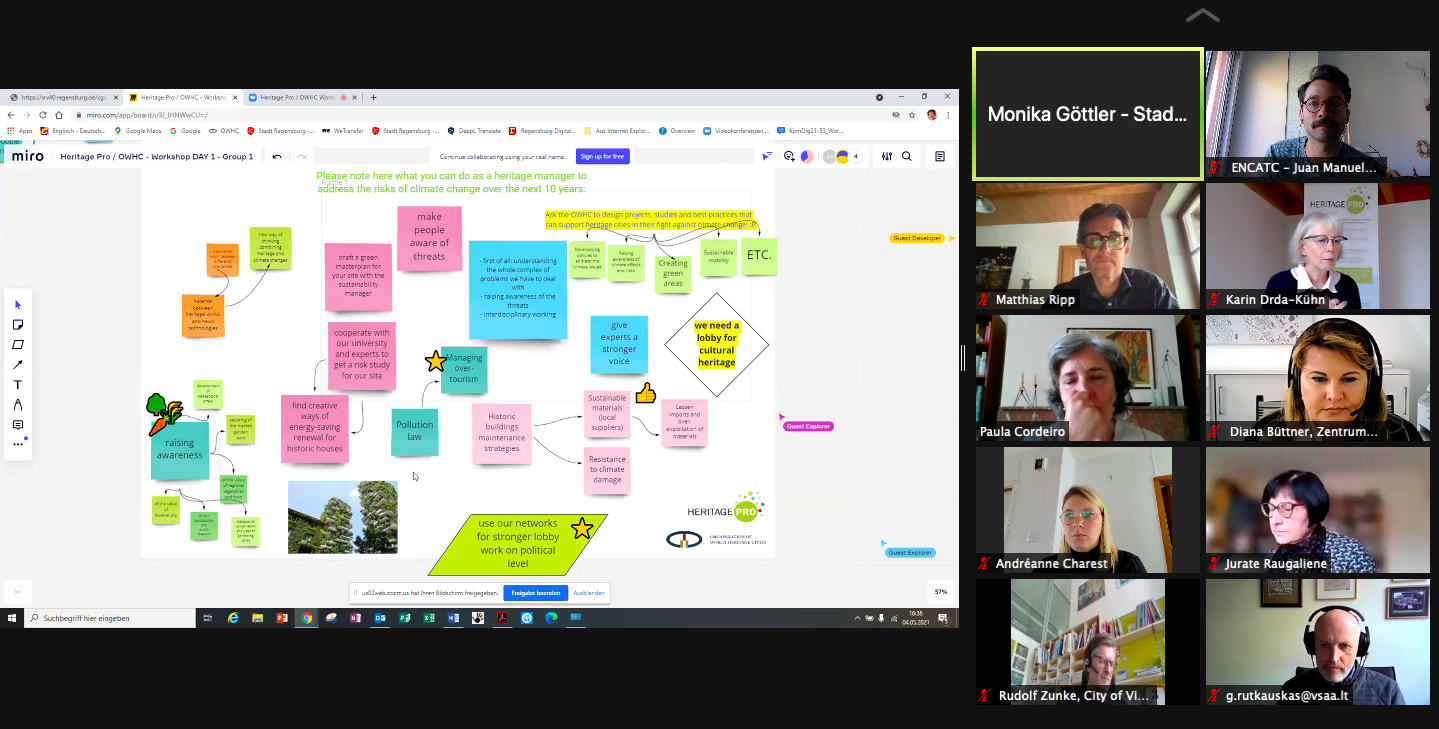The width and height of the screenshot is (1439, 729).
Task: Undo last action in Miro
Action: (277, 156)
